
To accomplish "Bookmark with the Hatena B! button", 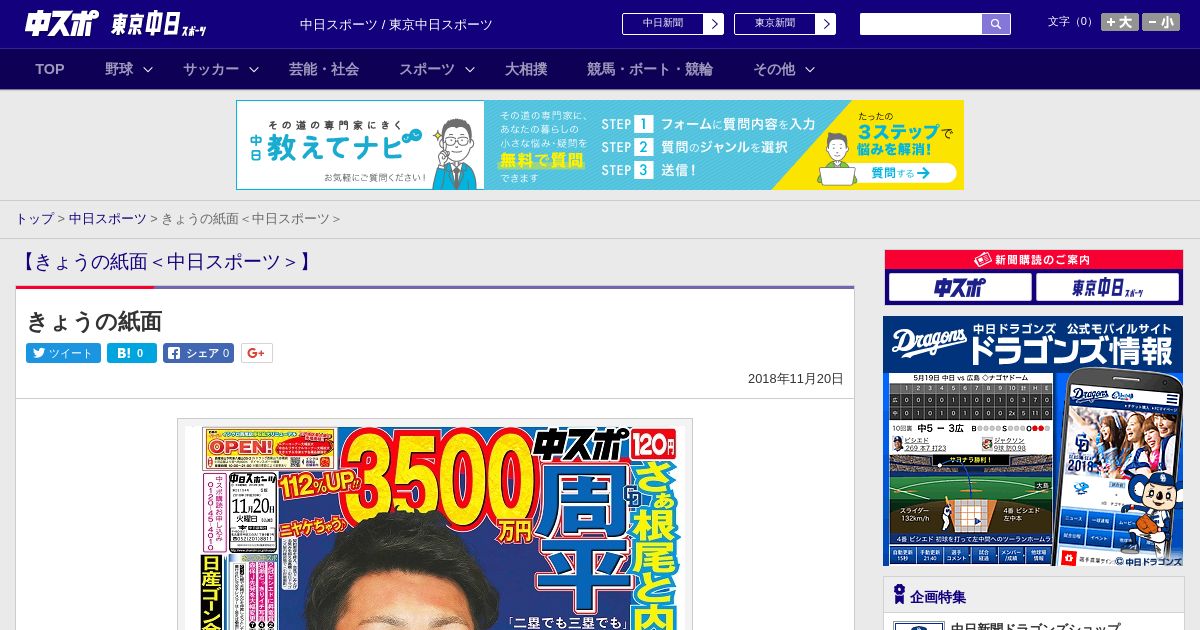I will (132, 353).
